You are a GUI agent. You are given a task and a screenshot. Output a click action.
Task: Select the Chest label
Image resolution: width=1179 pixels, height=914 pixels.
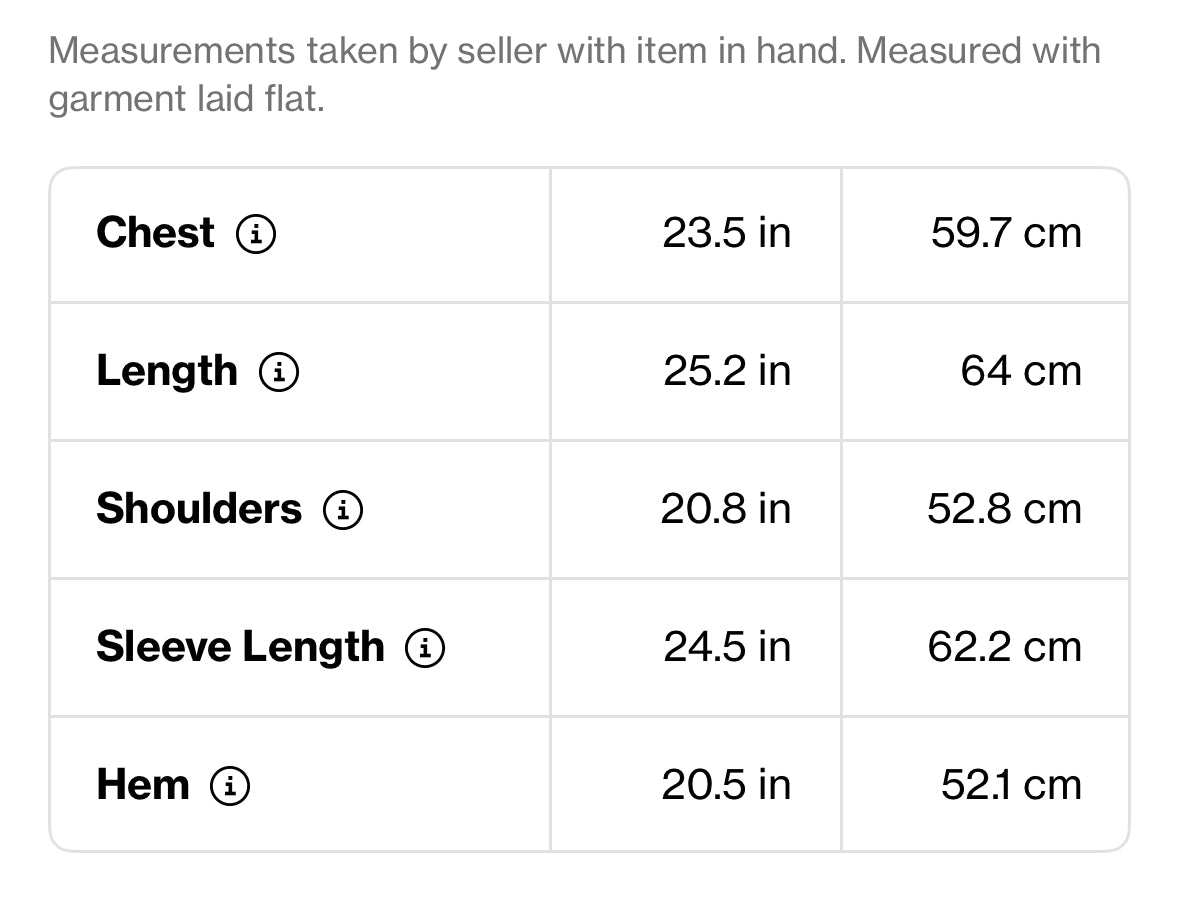155,233
